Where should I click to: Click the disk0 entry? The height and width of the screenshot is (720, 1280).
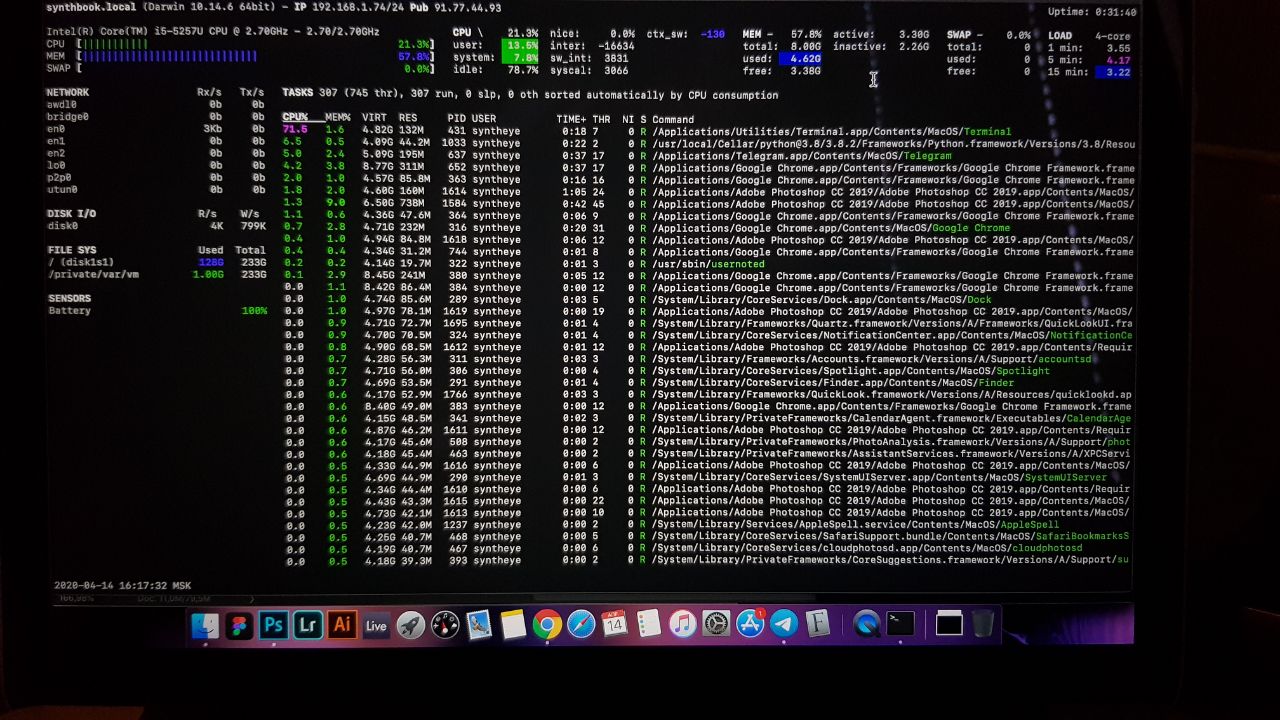[156, 226]
